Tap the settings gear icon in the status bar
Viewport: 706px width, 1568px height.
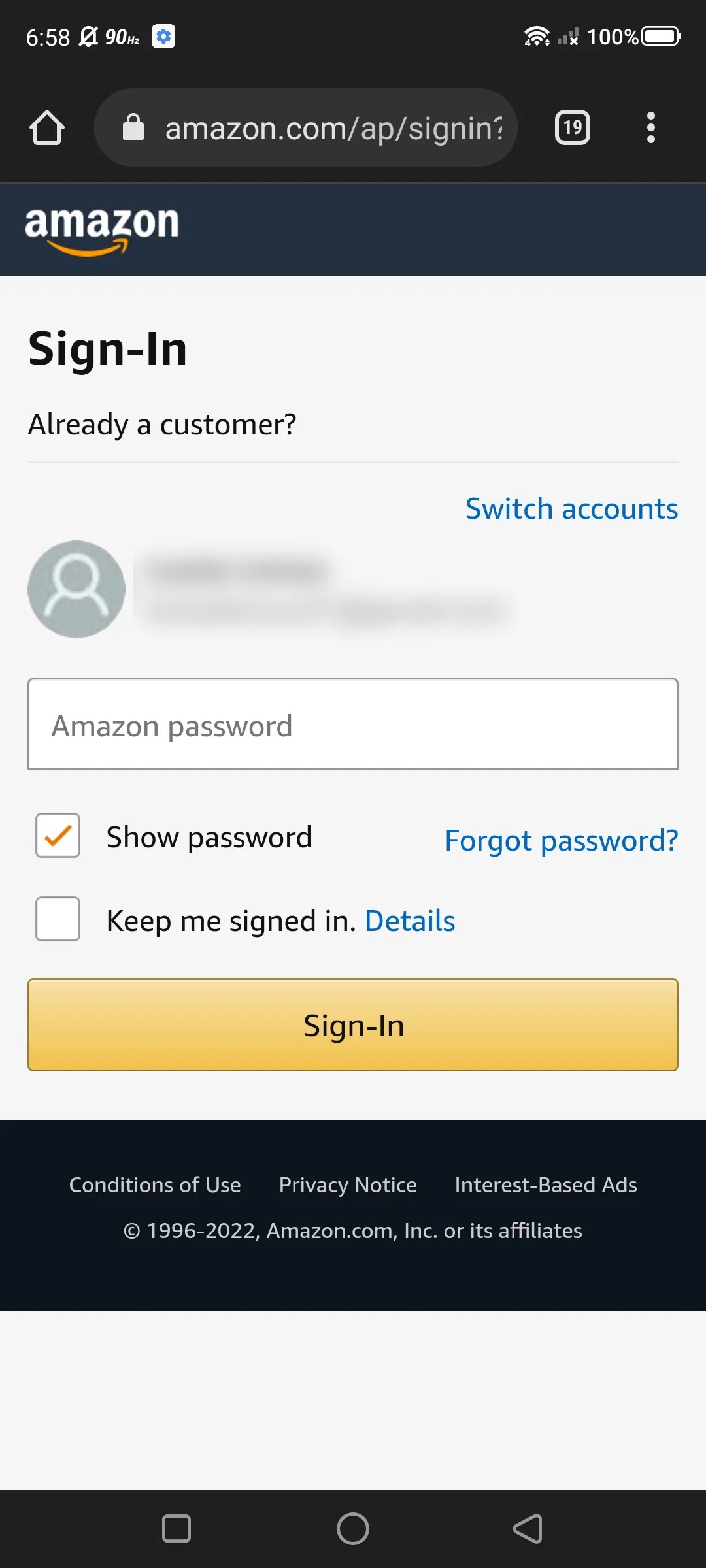[x=163, y=37]
